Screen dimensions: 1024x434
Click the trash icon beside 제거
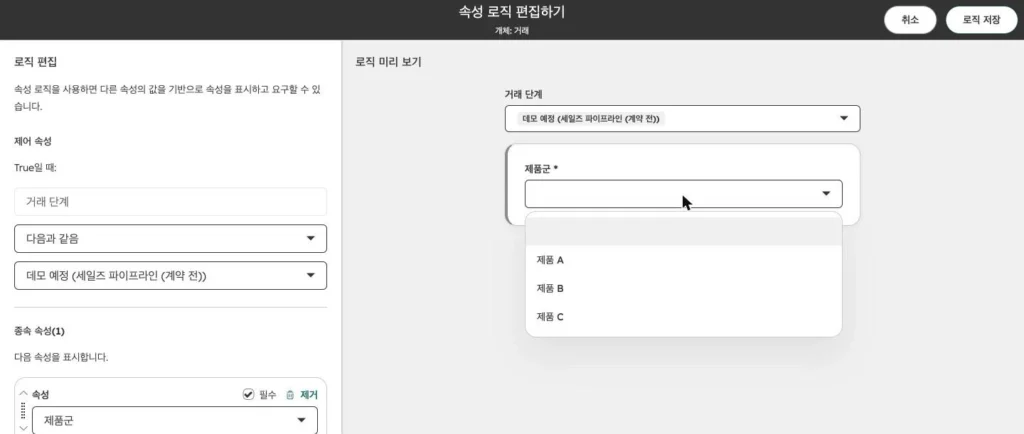point(290,395)
